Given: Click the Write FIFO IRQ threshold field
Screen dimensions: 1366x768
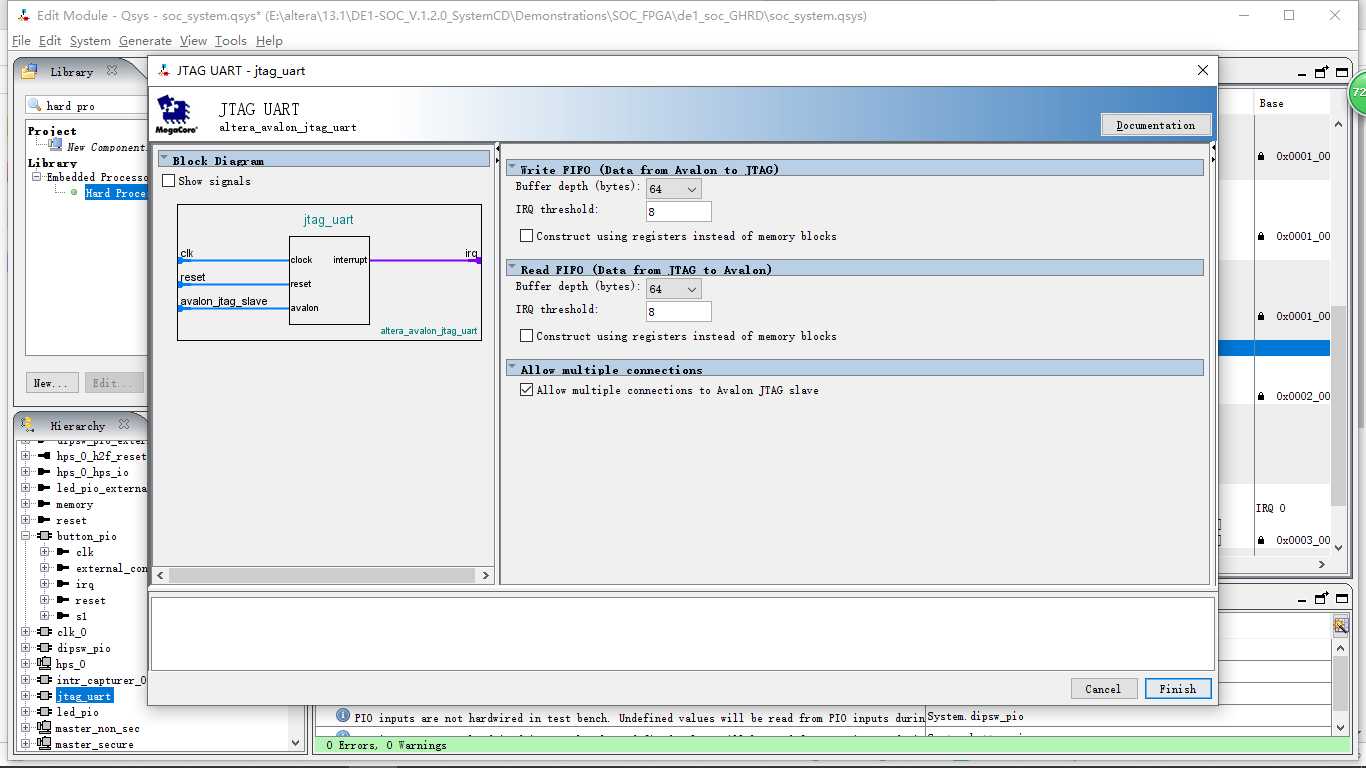Looking at the screenshot, I should [679, 211].
